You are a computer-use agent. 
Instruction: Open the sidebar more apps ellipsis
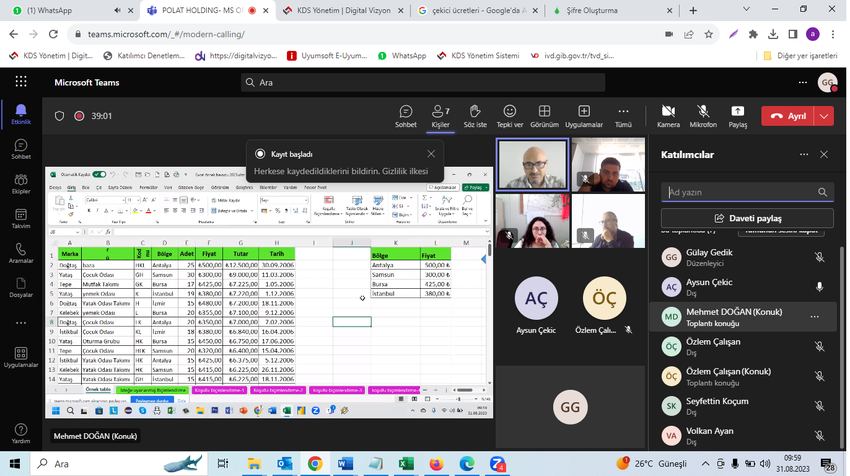21,323
